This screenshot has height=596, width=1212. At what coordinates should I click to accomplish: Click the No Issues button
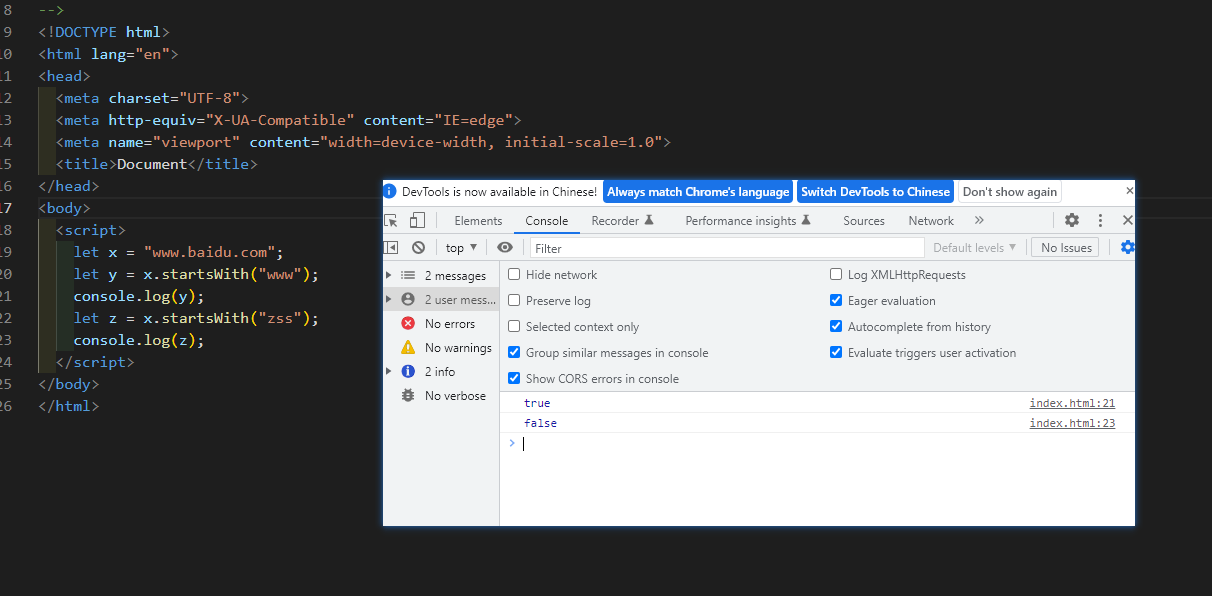pos(1066,247)
